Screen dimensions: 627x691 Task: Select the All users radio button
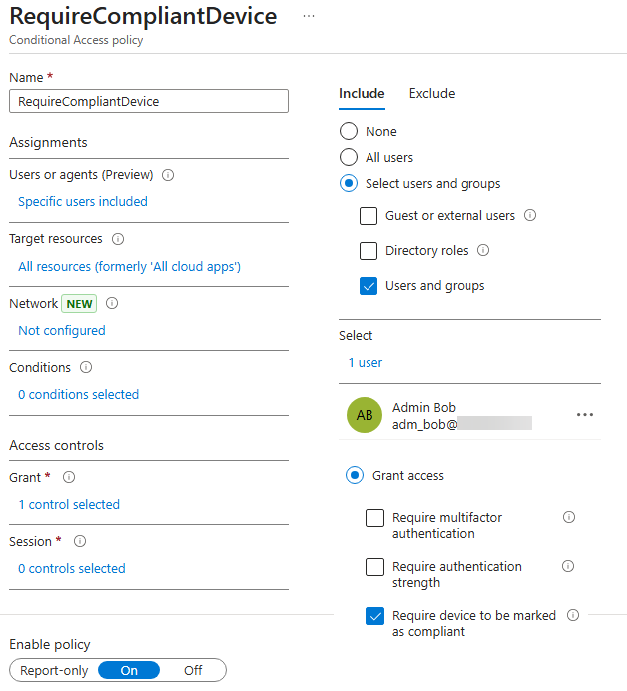(x=349, y=157)
